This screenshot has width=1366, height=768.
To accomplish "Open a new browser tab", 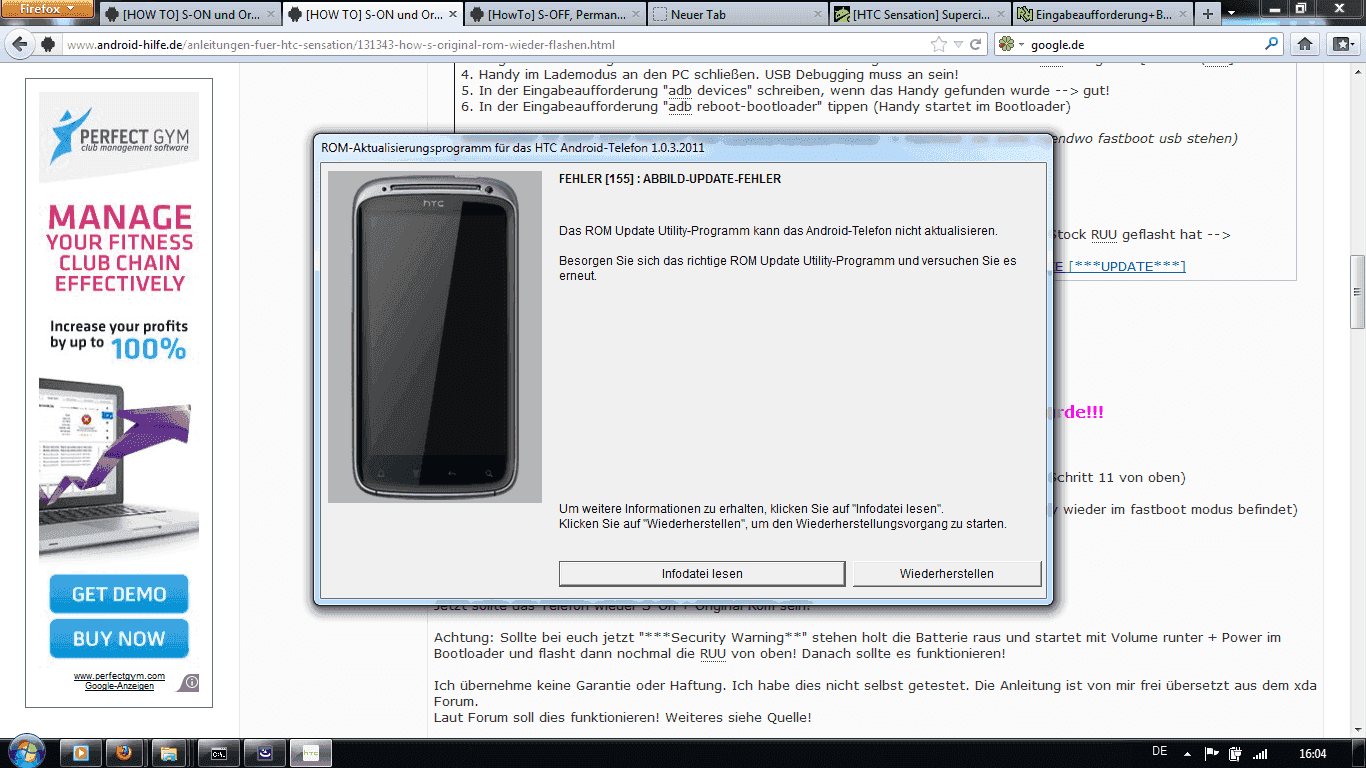I will tap(1208, 14).
